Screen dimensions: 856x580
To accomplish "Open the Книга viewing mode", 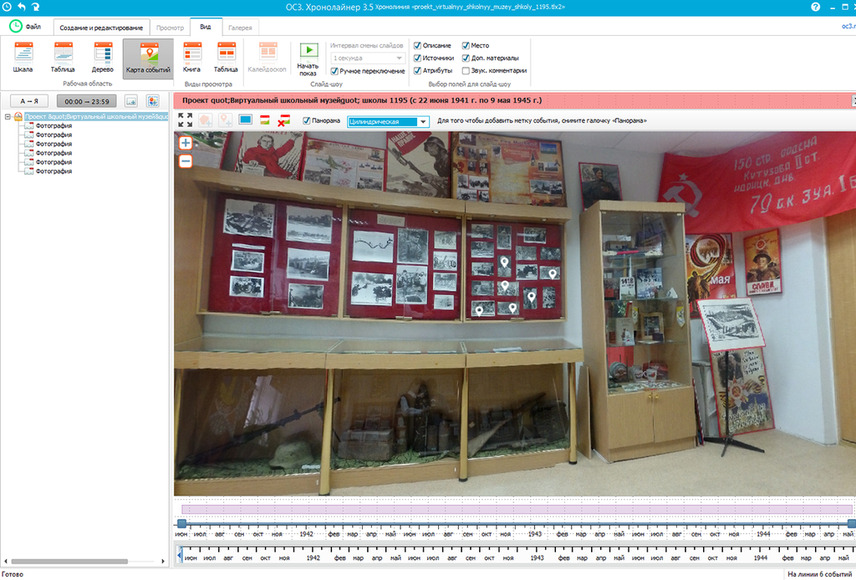I will [x=192, y=57].
